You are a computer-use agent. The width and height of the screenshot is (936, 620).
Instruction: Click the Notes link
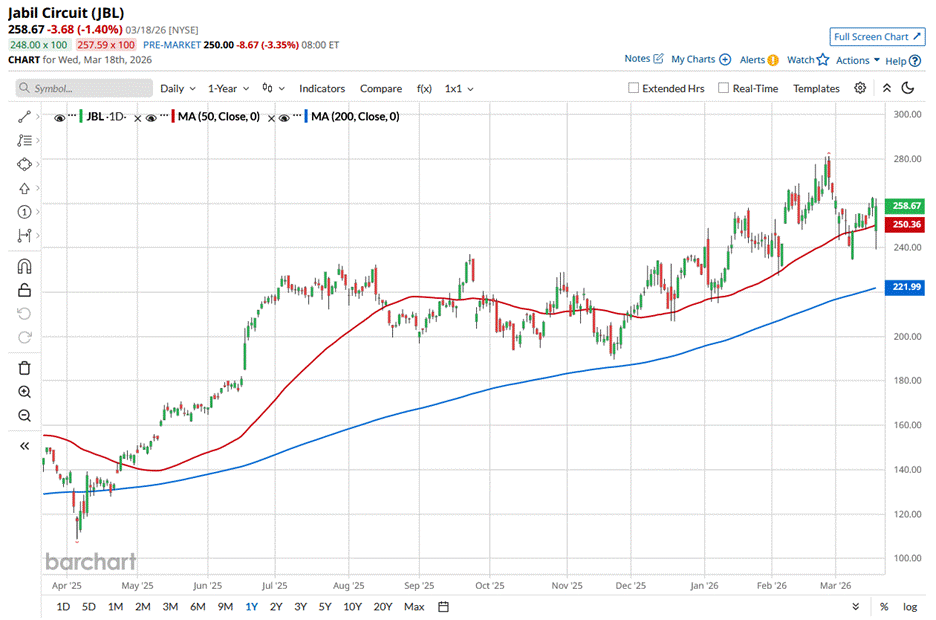pos(637,58)
